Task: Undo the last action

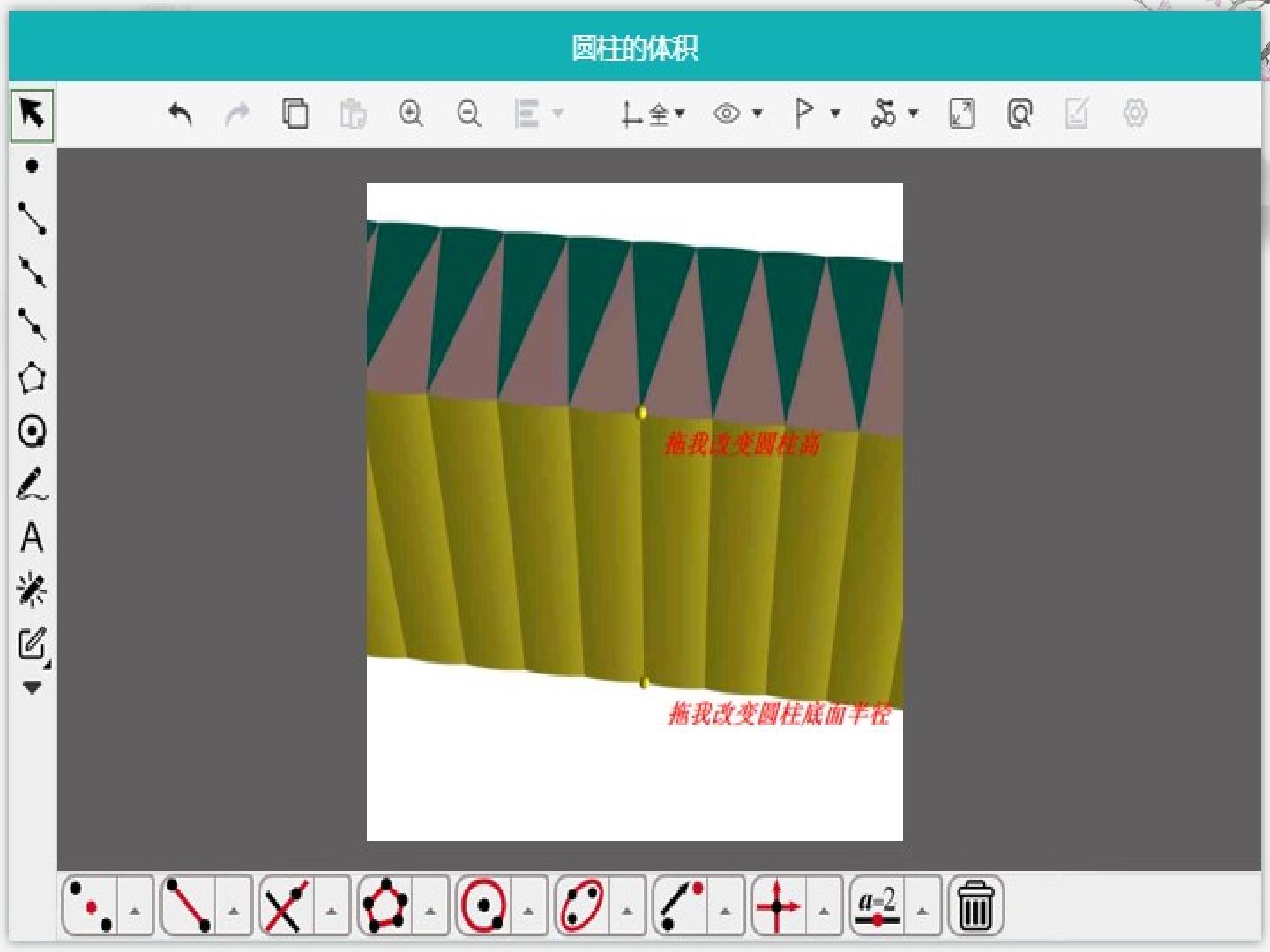Action: 180,114
